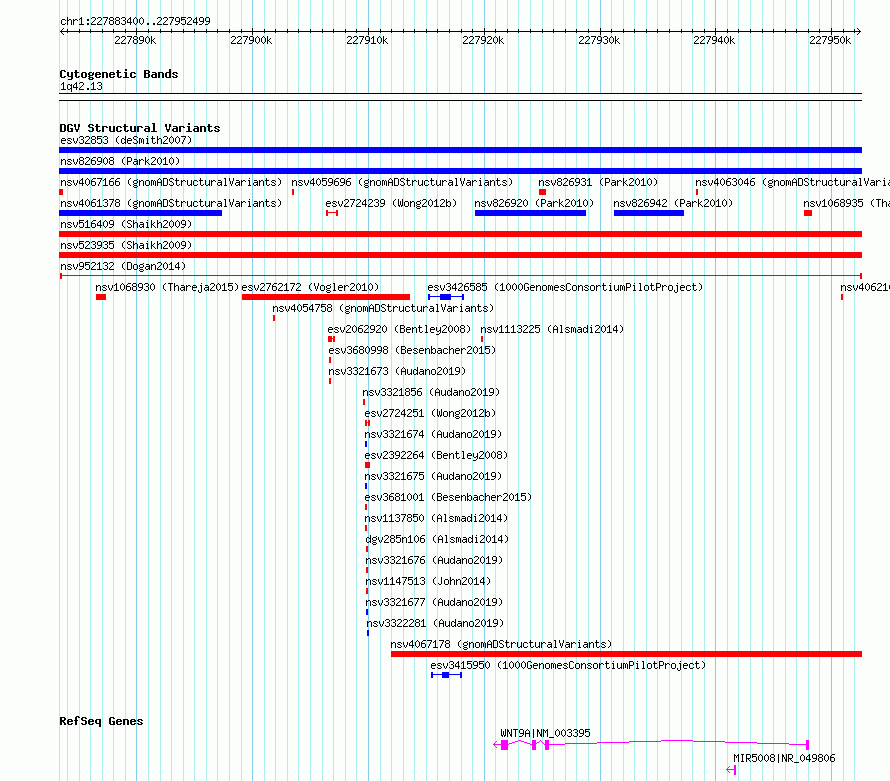
Task: Click the nsv1068935 red marker
Action: coord(808,213)
